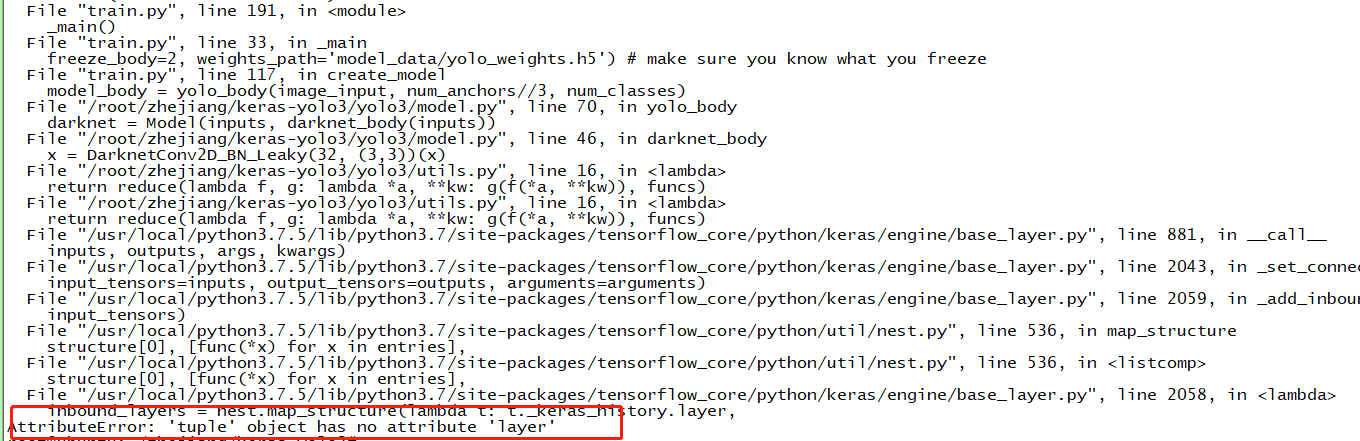Click the AttributeError 'tuple' object message
Image resolution: width=1360 pixels, height=441 pixels.
pyautogui.click(x=282, y=427)
